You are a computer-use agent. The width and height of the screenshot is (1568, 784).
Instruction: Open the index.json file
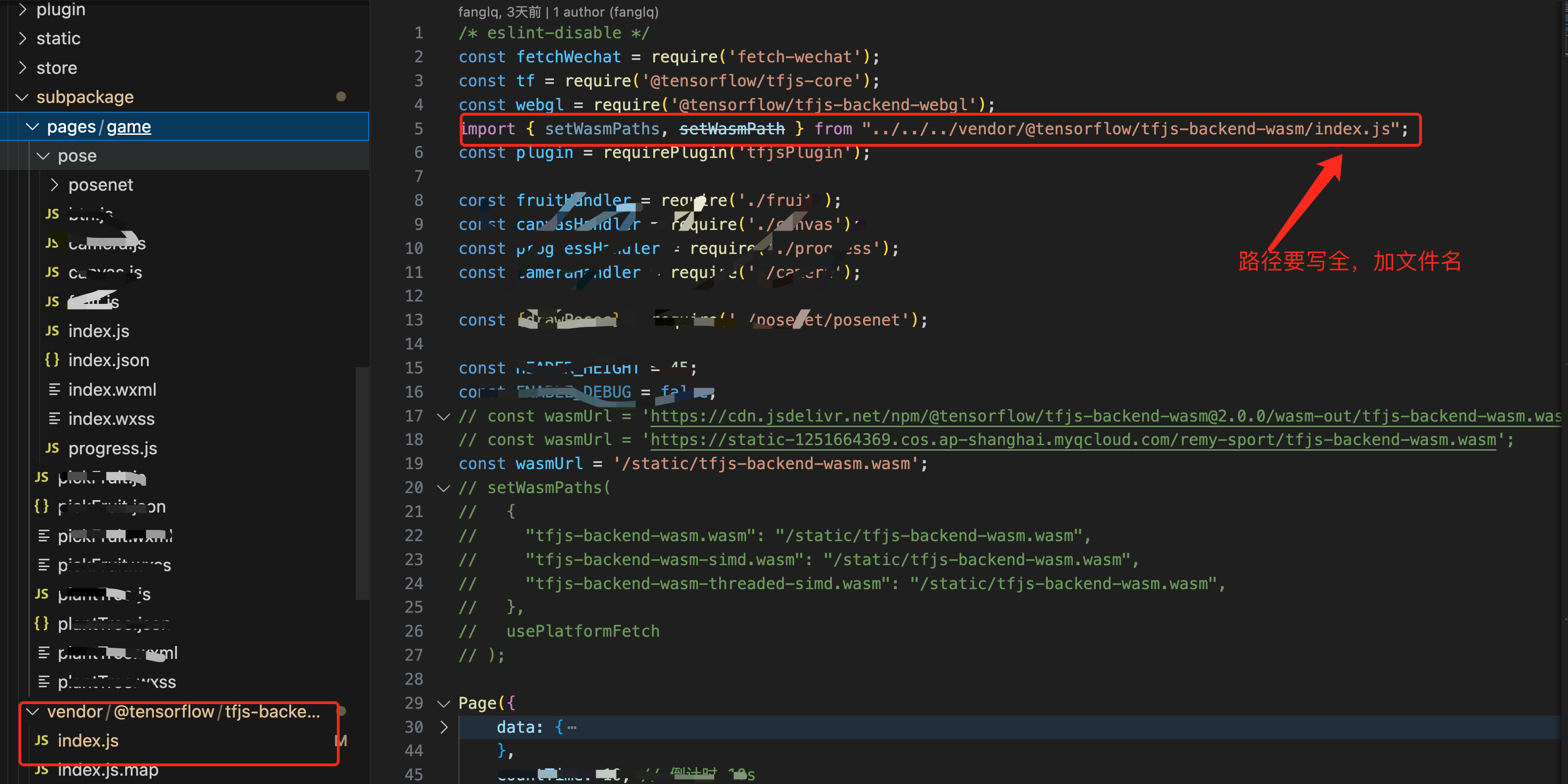pyautogui.click(x=109, y=360)
